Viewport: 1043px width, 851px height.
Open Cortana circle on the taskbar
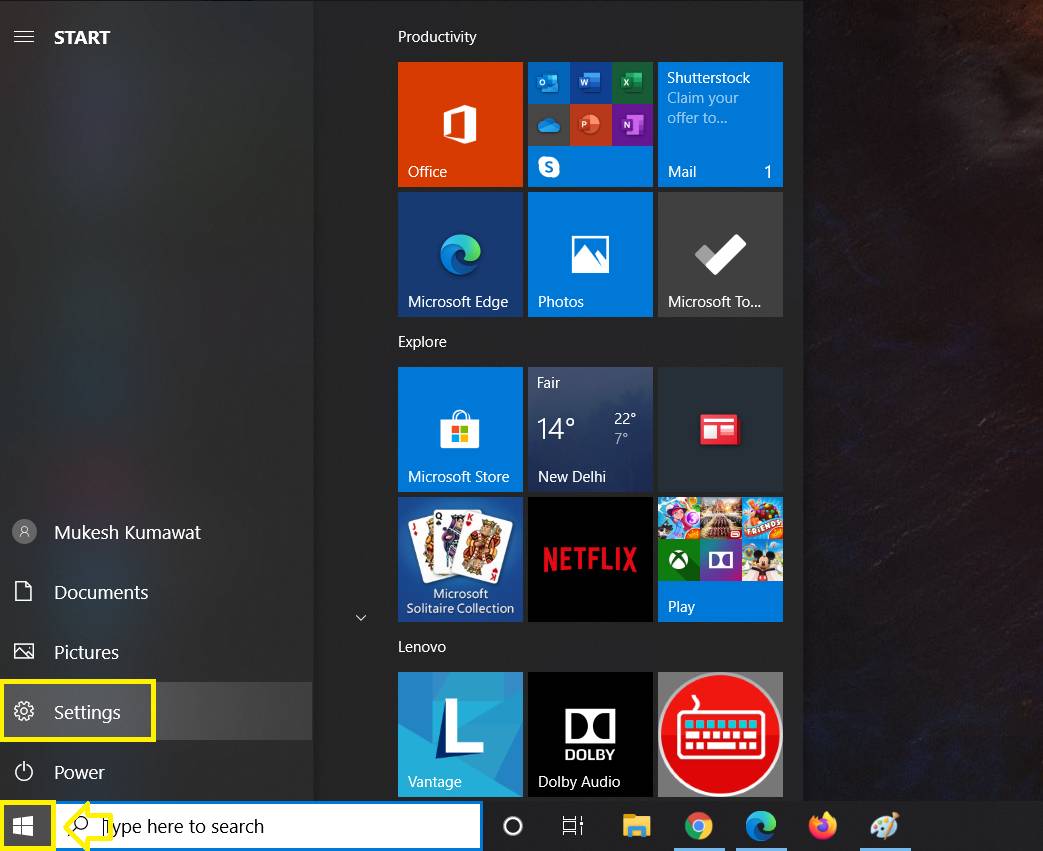513,826
